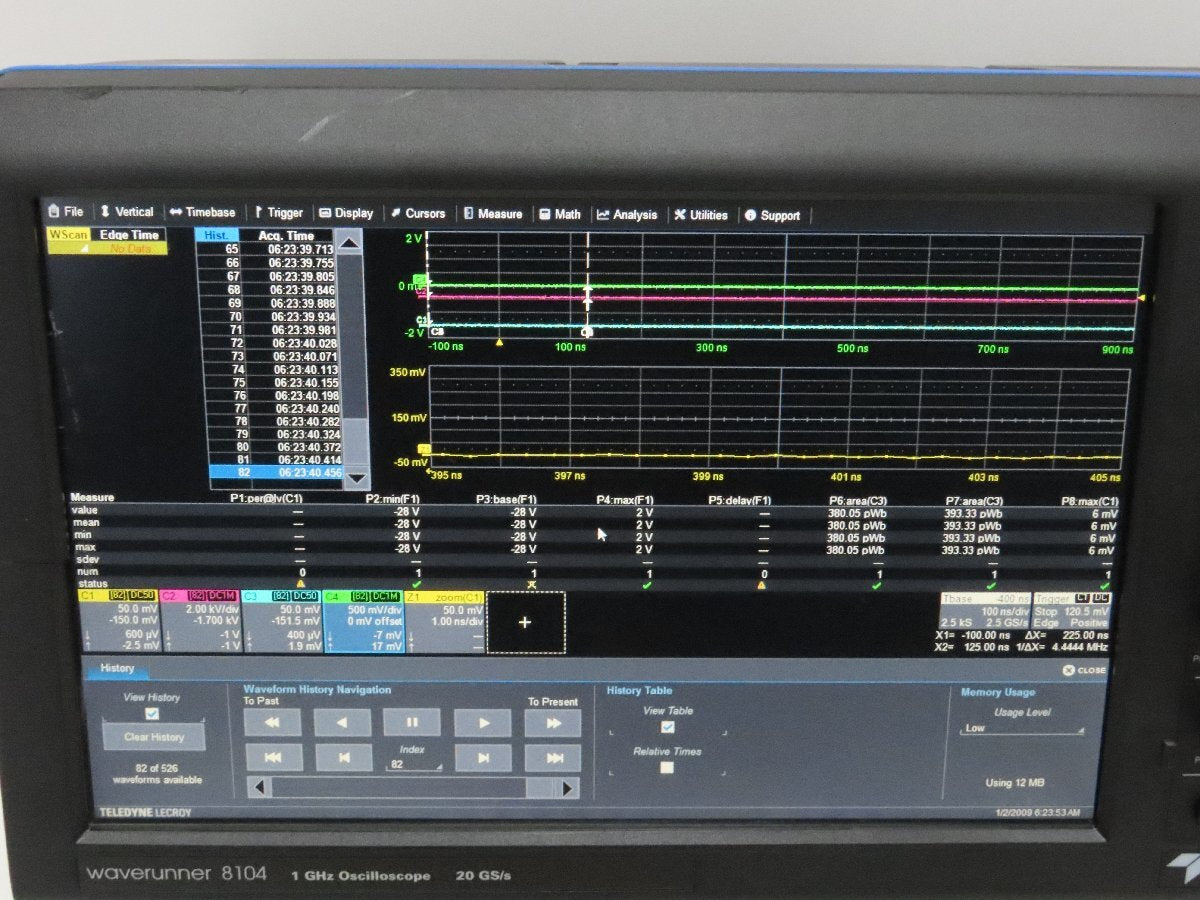
Task: Click the plus box to add a trace
Action: [526, 622]
